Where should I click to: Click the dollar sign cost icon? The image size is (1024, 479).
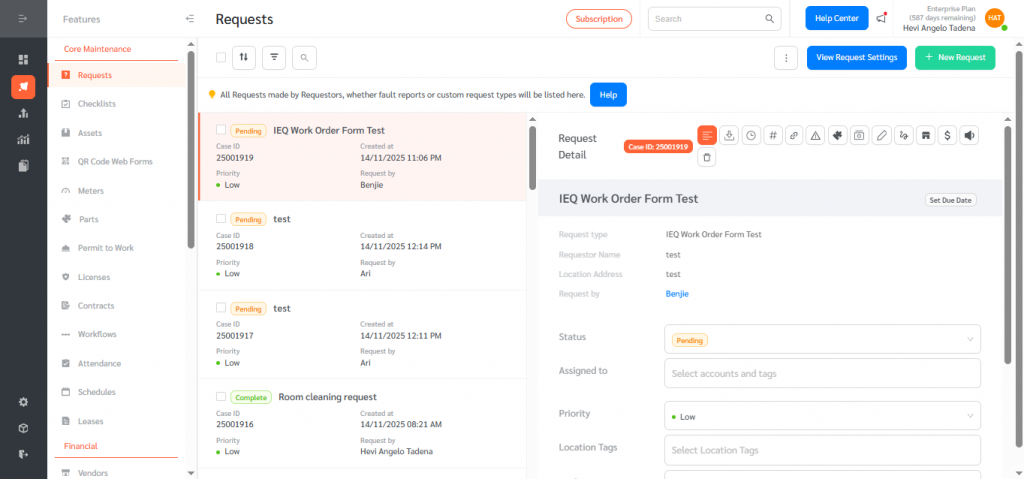pos(945,135)
